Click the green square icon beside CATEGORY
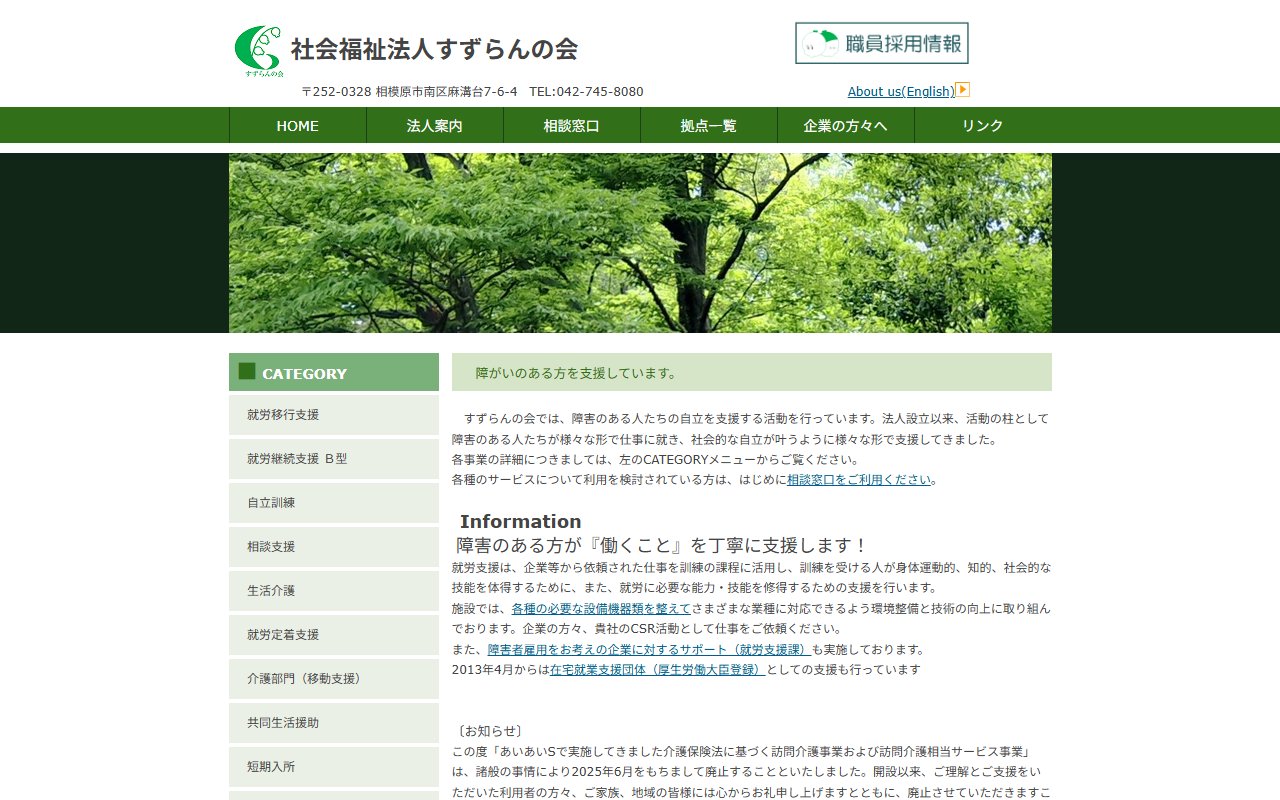This screenshot has width=1280, height=800. point(247,371)
